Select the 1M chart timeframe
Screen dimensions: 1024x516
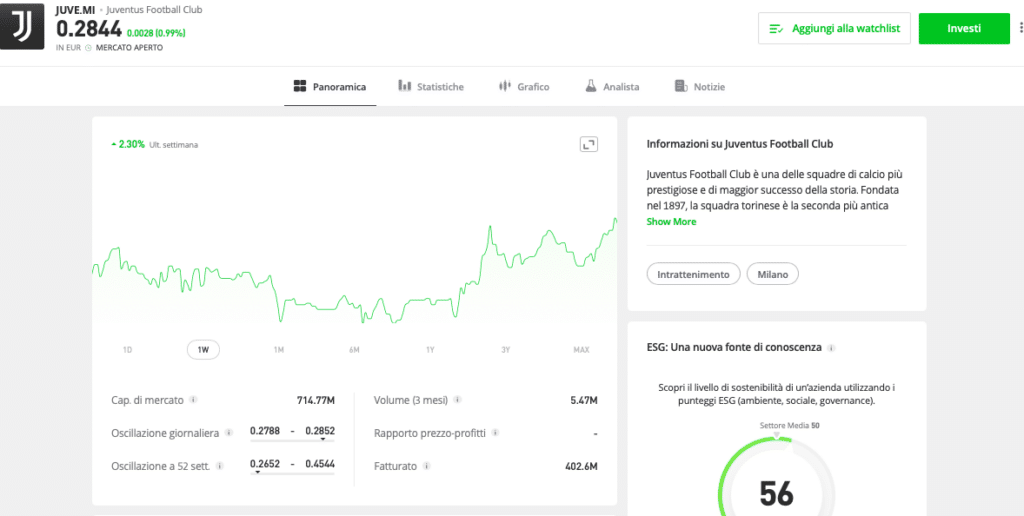pos(279,350)
